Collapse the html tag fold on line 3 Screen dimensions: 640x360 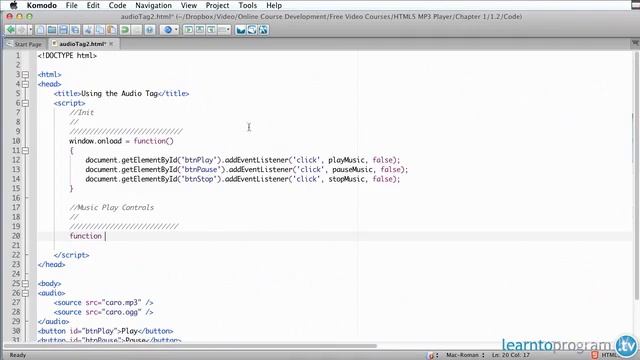point(25,75)
